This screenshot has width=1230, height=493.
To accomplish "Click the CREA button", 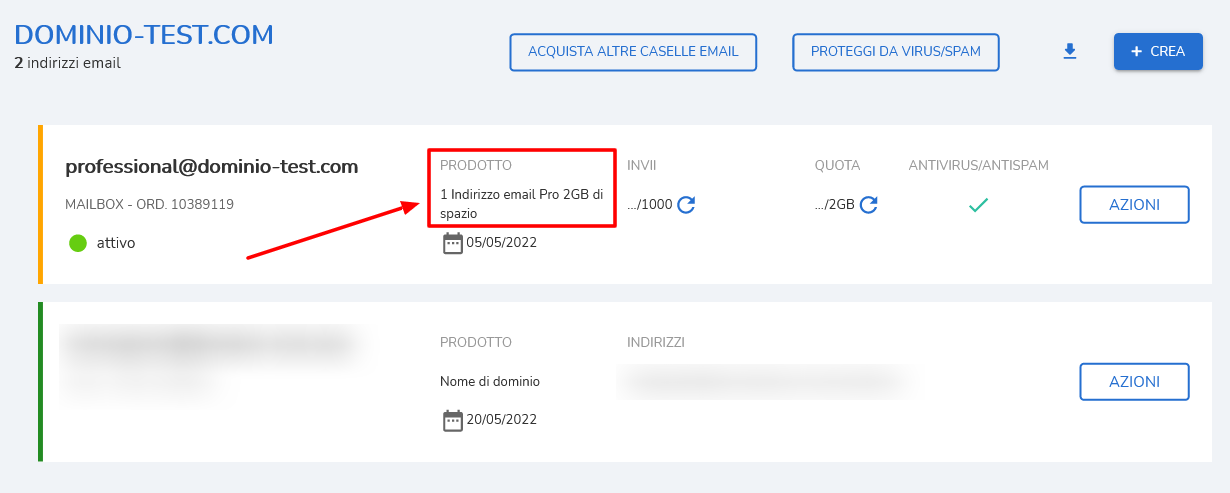I will tap(1158, 51).
